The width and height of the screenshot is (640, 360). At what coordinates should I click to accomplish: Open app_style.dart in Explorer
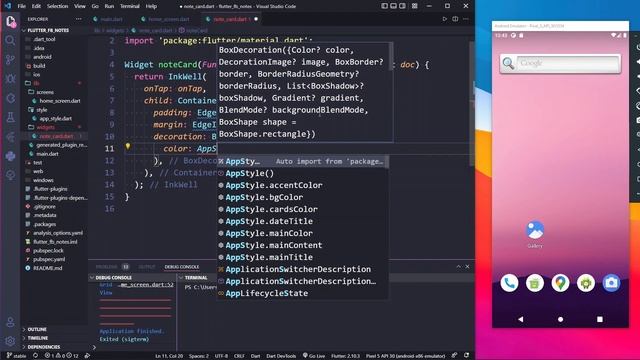(55, 118)
